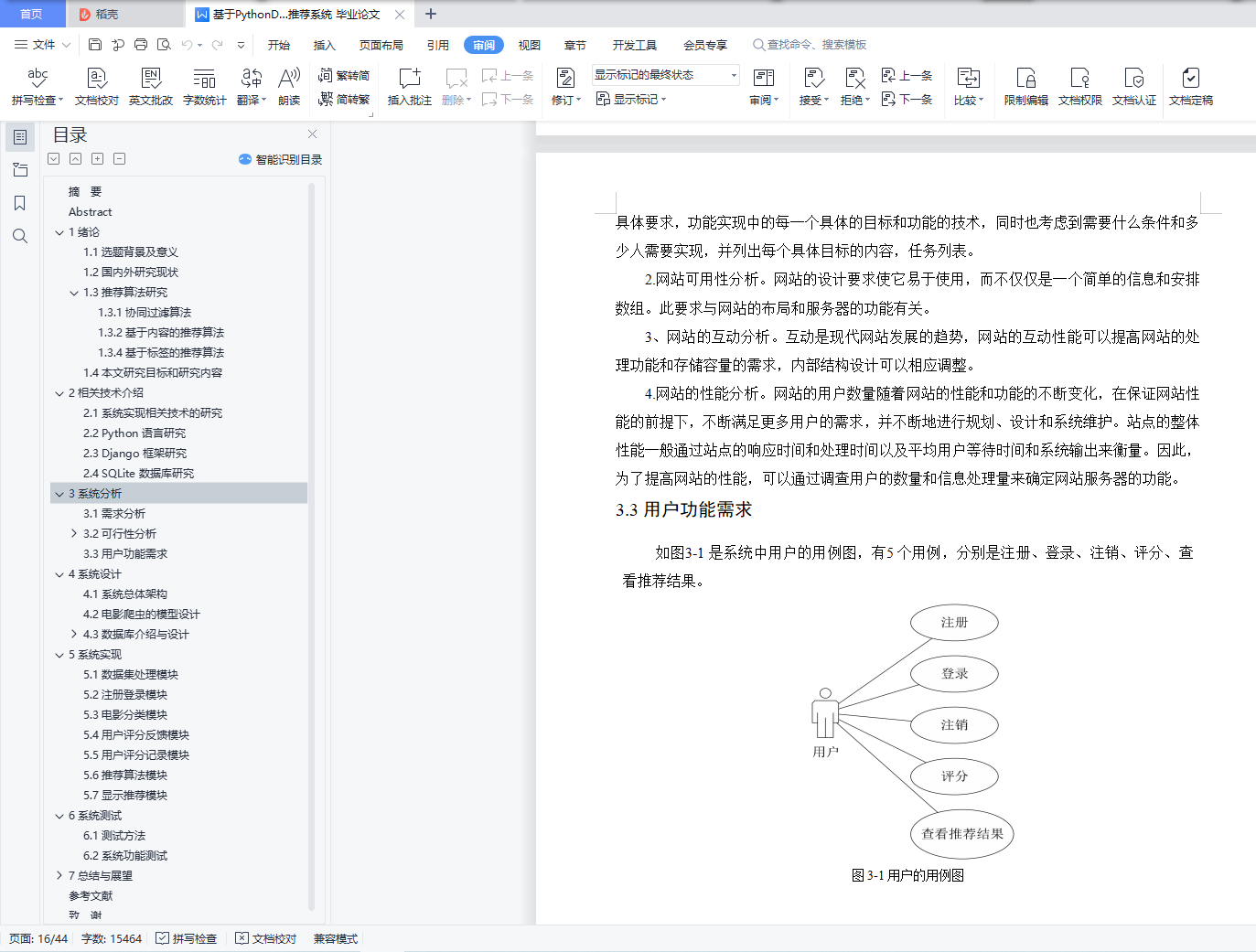This screenshot has height=952, width=1256.
Task: Expand 3.2 可行性分析 outline node
Action: (x=74, y=534)
